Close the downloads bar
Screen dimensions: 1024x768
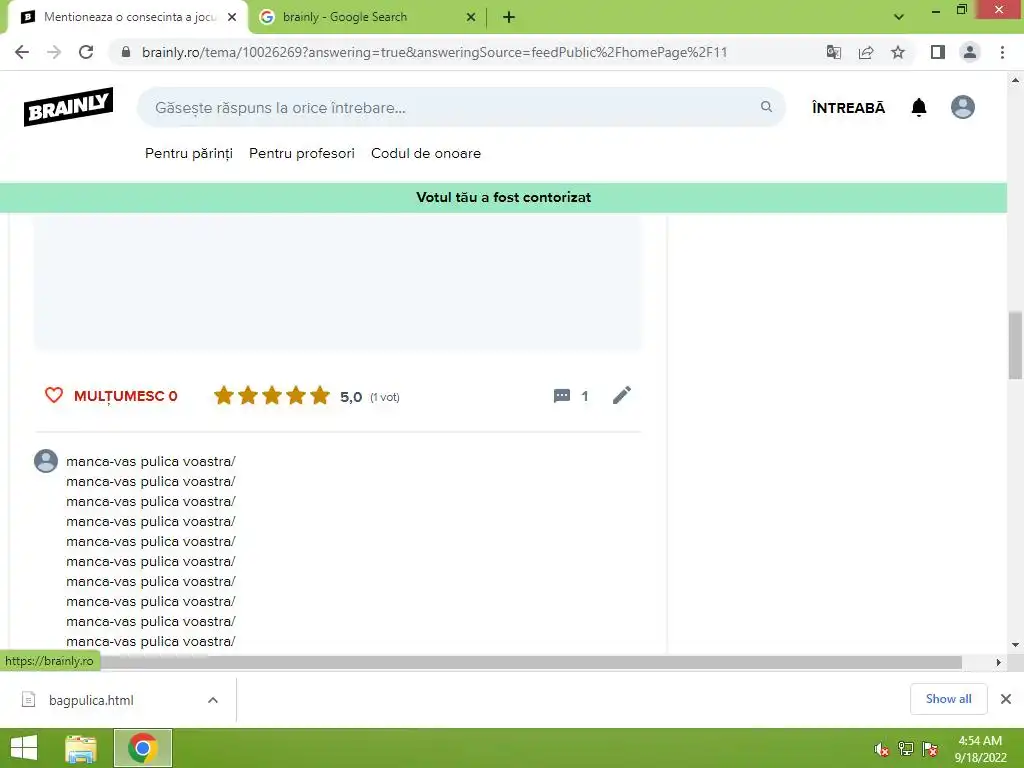click(1006, 699)
